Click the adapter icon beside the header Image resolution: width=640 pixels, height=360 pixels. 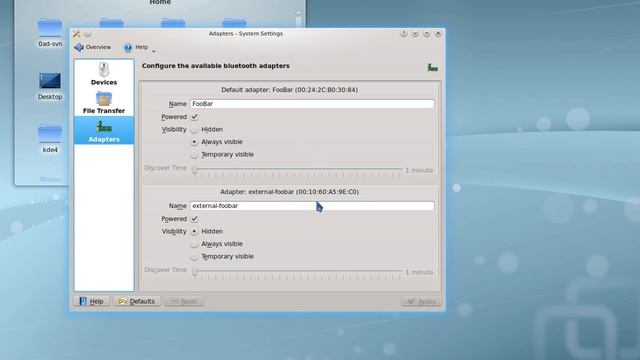432,67
